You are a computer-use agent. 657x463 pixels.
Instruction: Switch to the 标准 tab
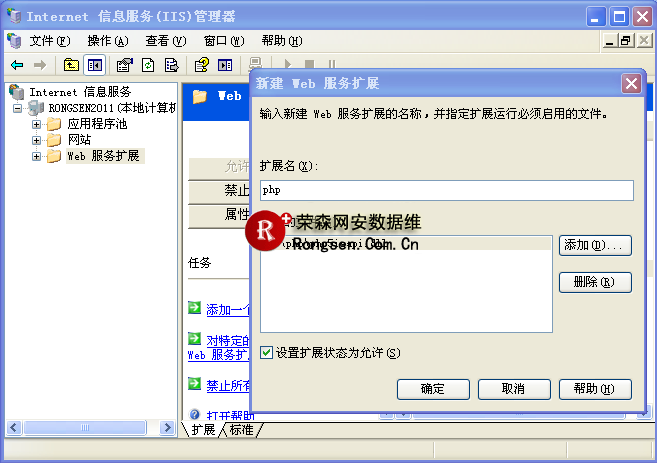tap(241, 429)
